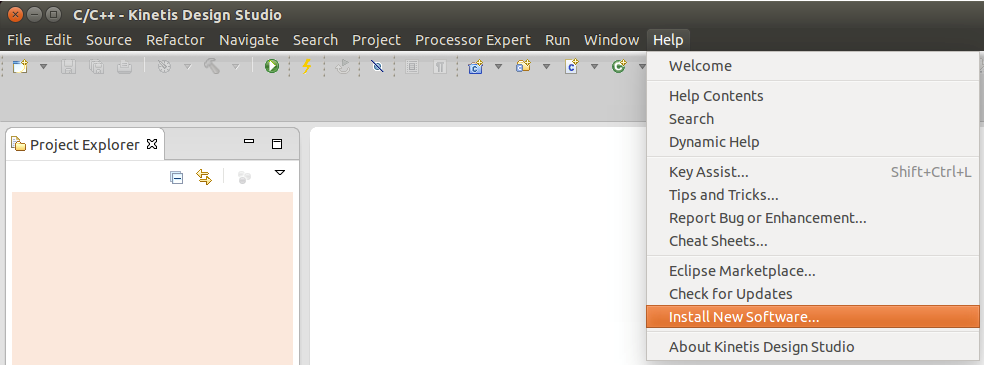Open the Refactor menu
Viewport: 984px width, 365px height.
tap(175, 40)
